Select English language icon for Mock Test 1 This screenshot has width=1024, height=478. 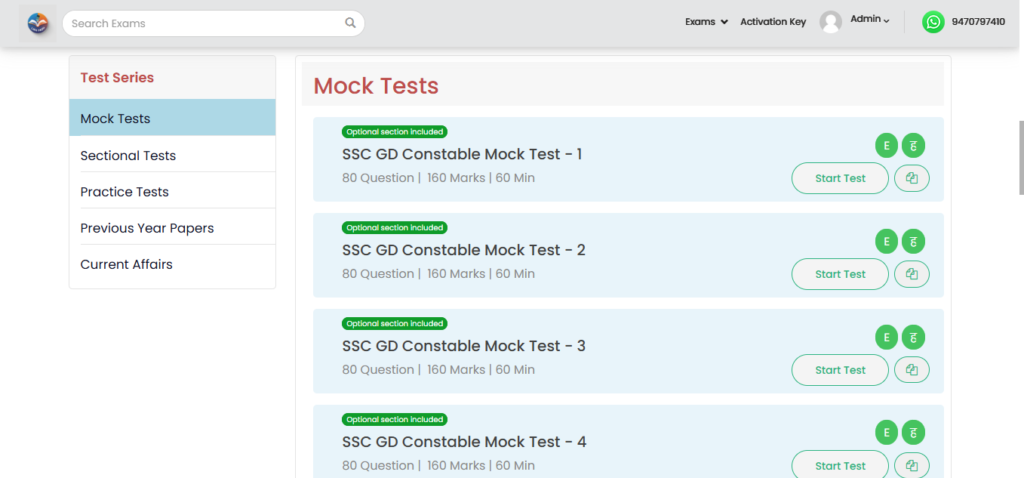tap(885, 145)
